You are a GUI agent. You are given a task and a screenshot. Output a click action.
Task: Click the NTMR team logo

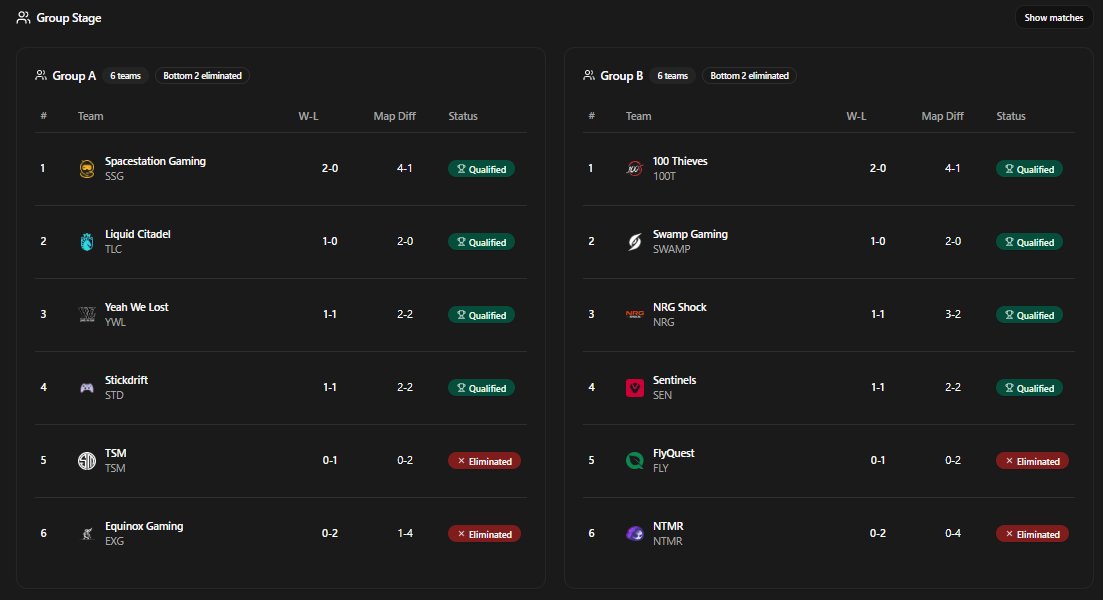point(635,534)
